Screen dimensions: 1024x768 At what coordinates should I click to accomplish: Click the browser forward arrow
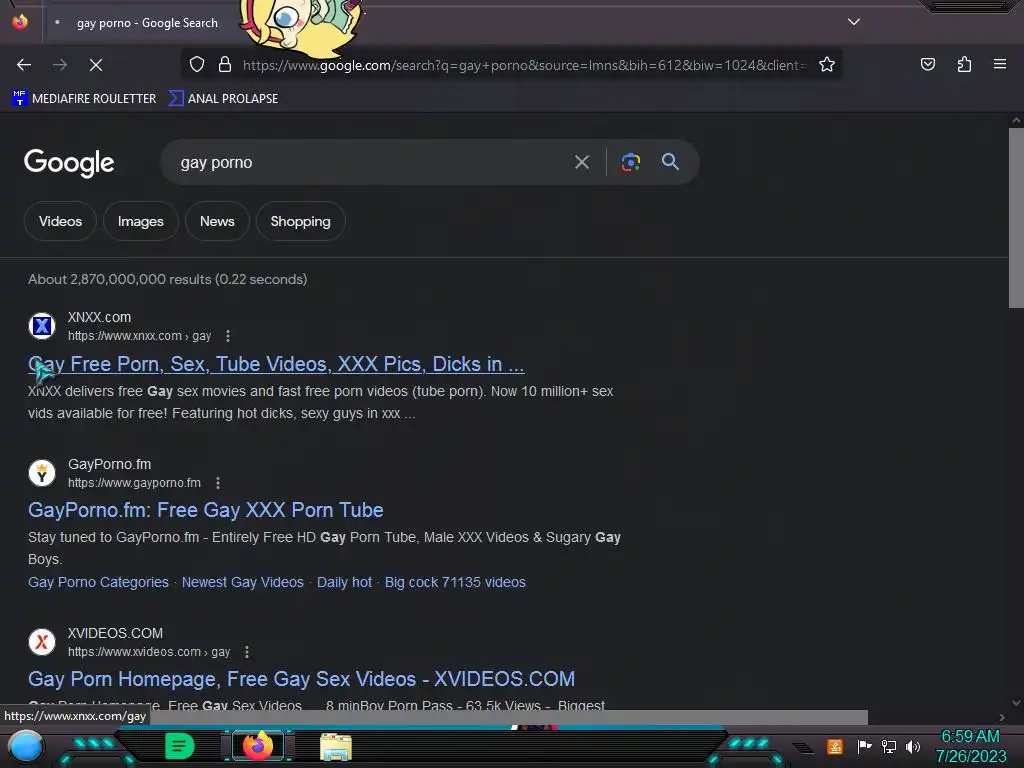coord(60,65)
